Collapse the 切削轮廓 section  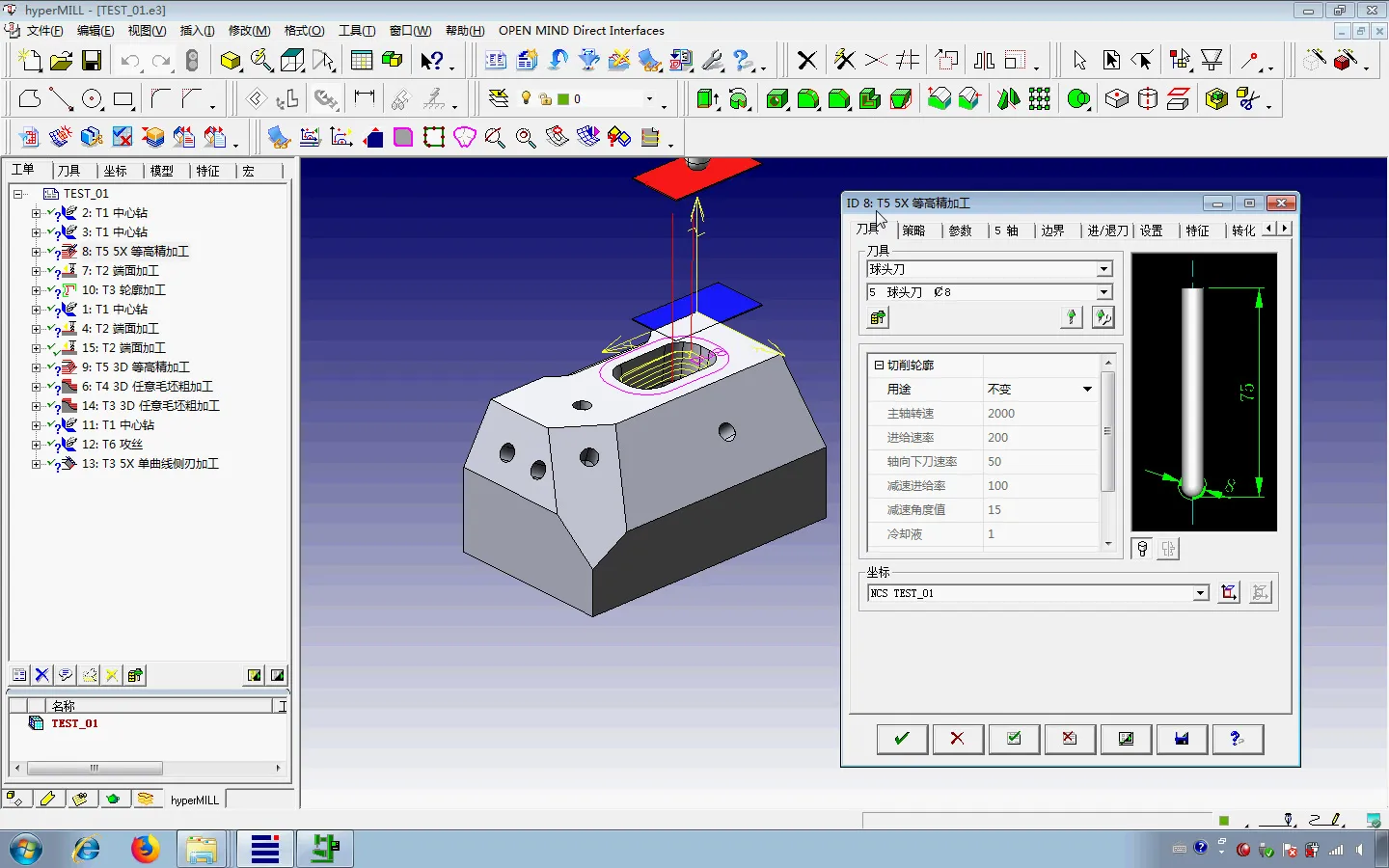click(879, 366)
